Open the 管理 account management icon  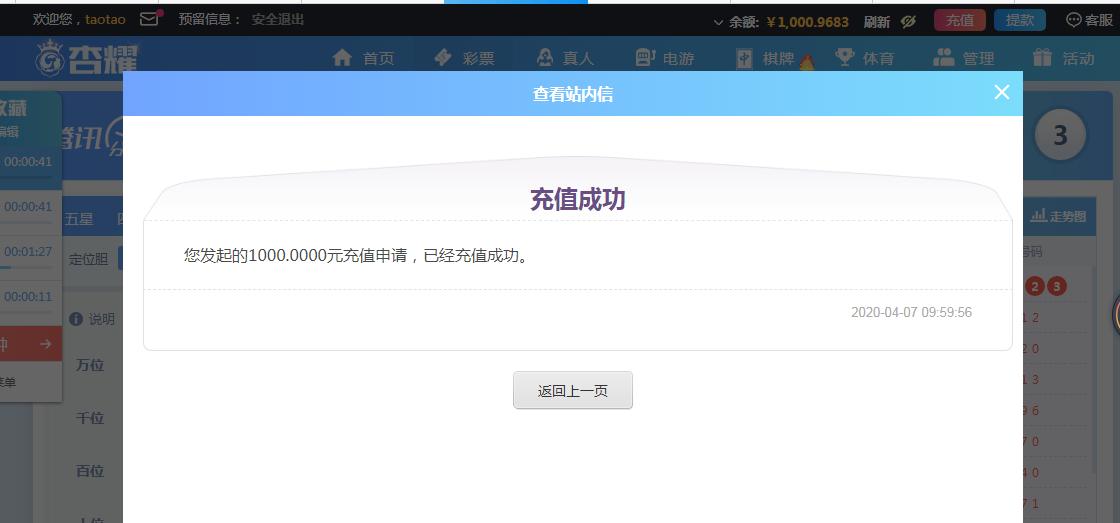[x=944, y=58]
